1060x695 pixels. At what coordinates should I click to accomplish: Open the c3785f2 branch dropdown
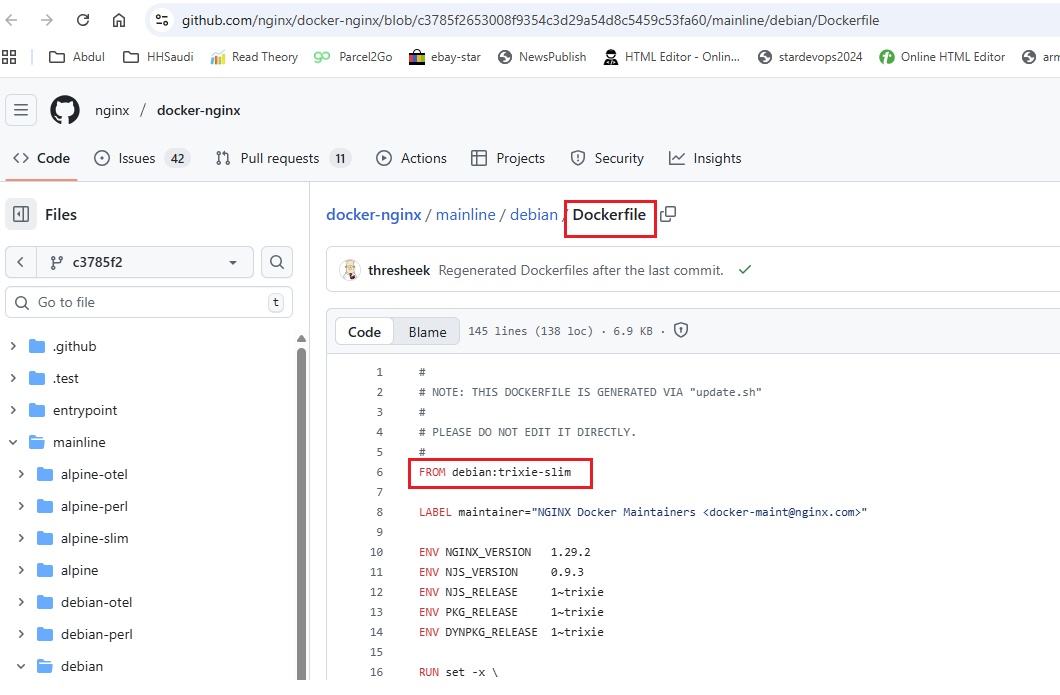tap(144, 262)
